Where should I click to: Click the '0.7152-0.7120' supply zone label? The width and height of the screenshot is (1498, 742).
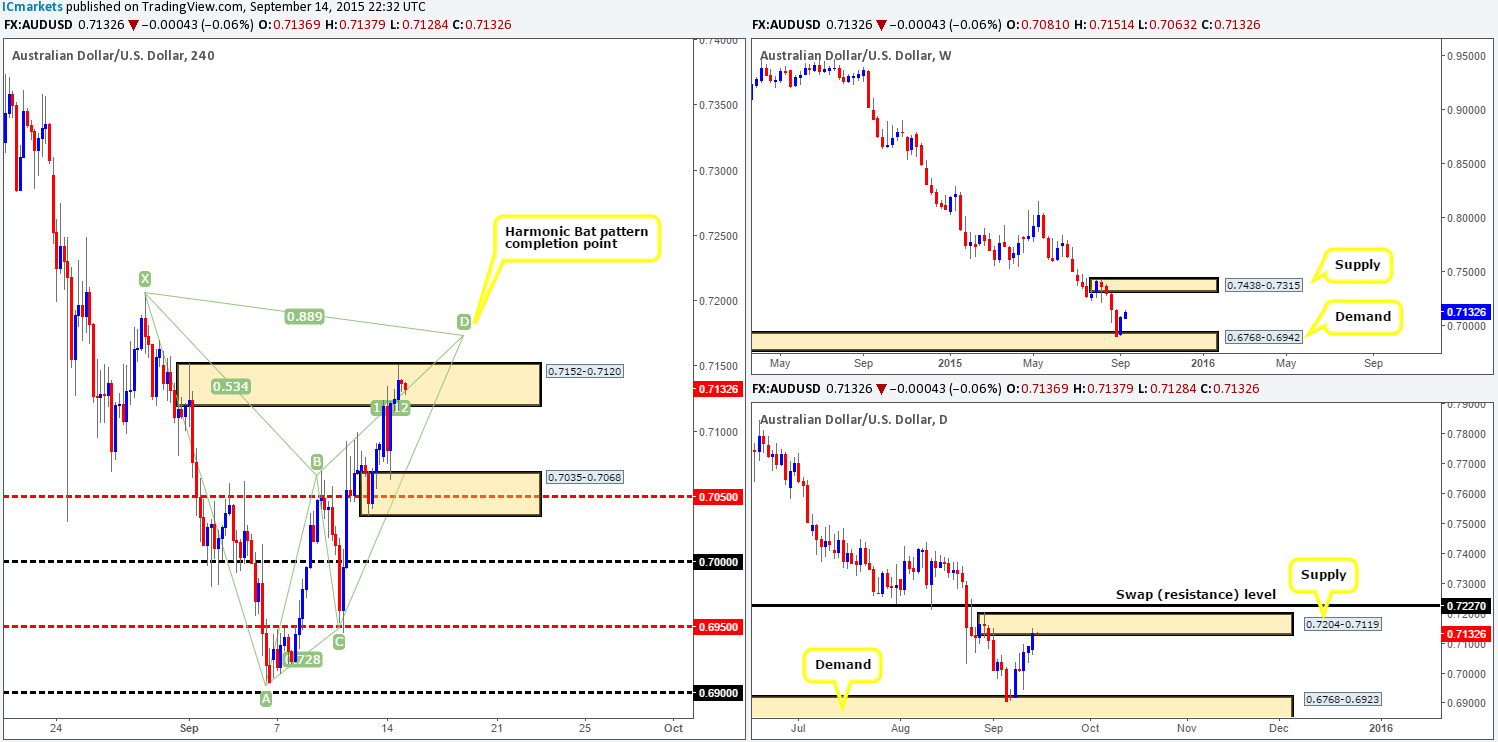pos(584,371)
